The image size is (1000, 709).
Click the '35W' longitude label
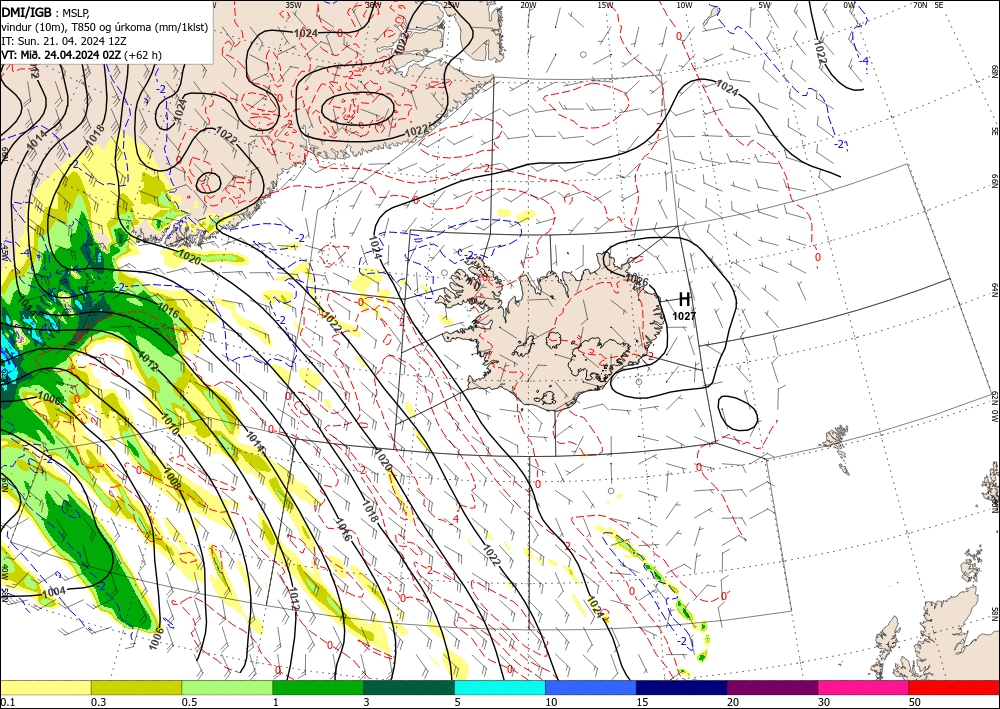pyautogui.click(x=293, y=5)
